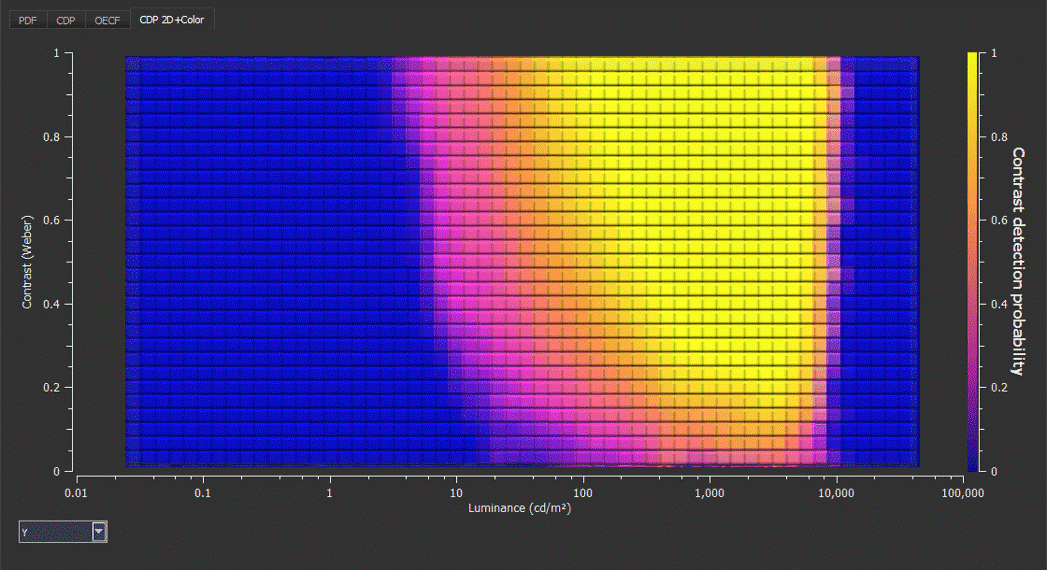Switch to the PDF tab
1047x570 pixels.
(27, 20)
